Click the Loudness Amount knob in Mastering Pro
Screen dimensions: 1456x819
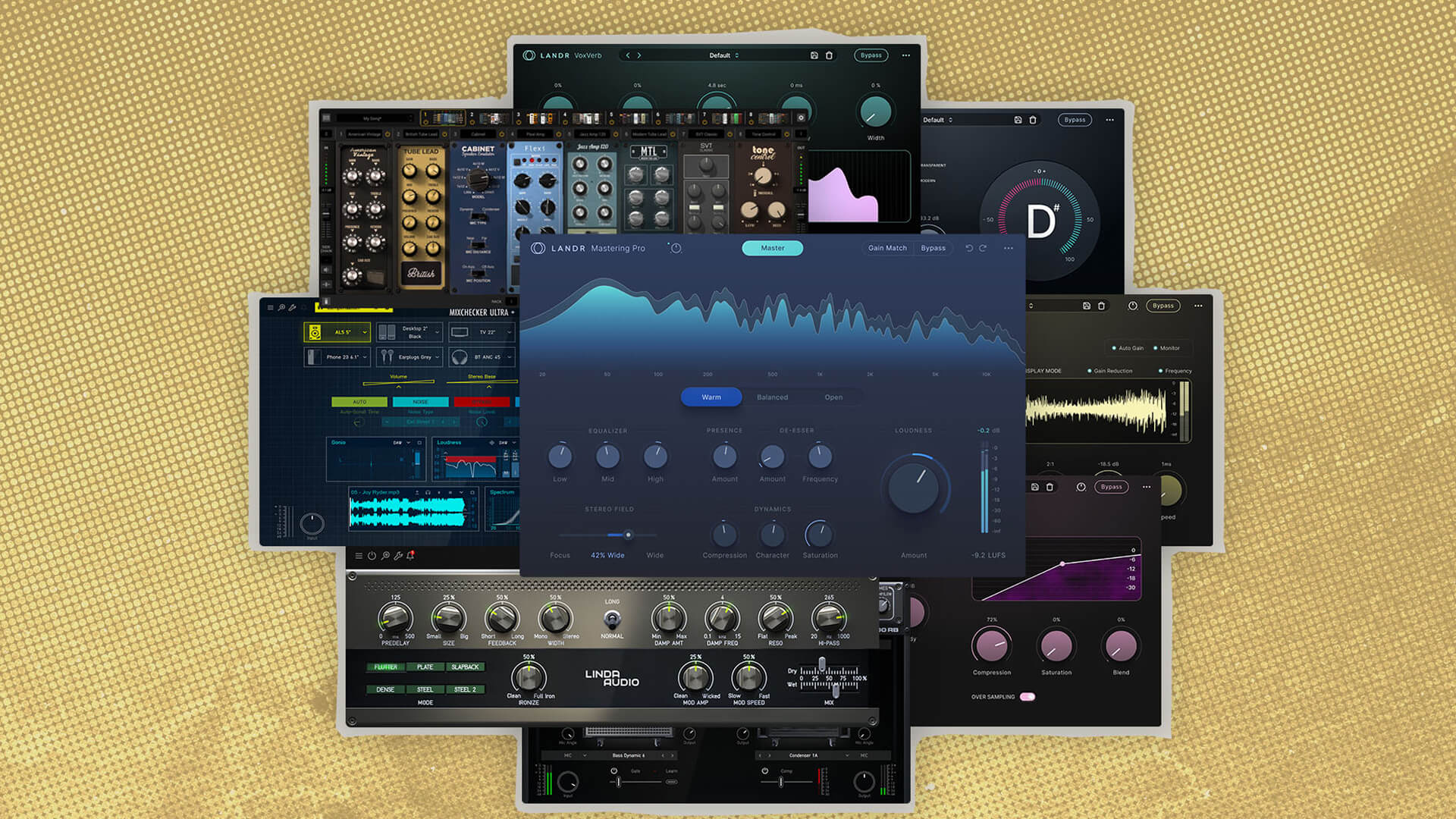914,489
